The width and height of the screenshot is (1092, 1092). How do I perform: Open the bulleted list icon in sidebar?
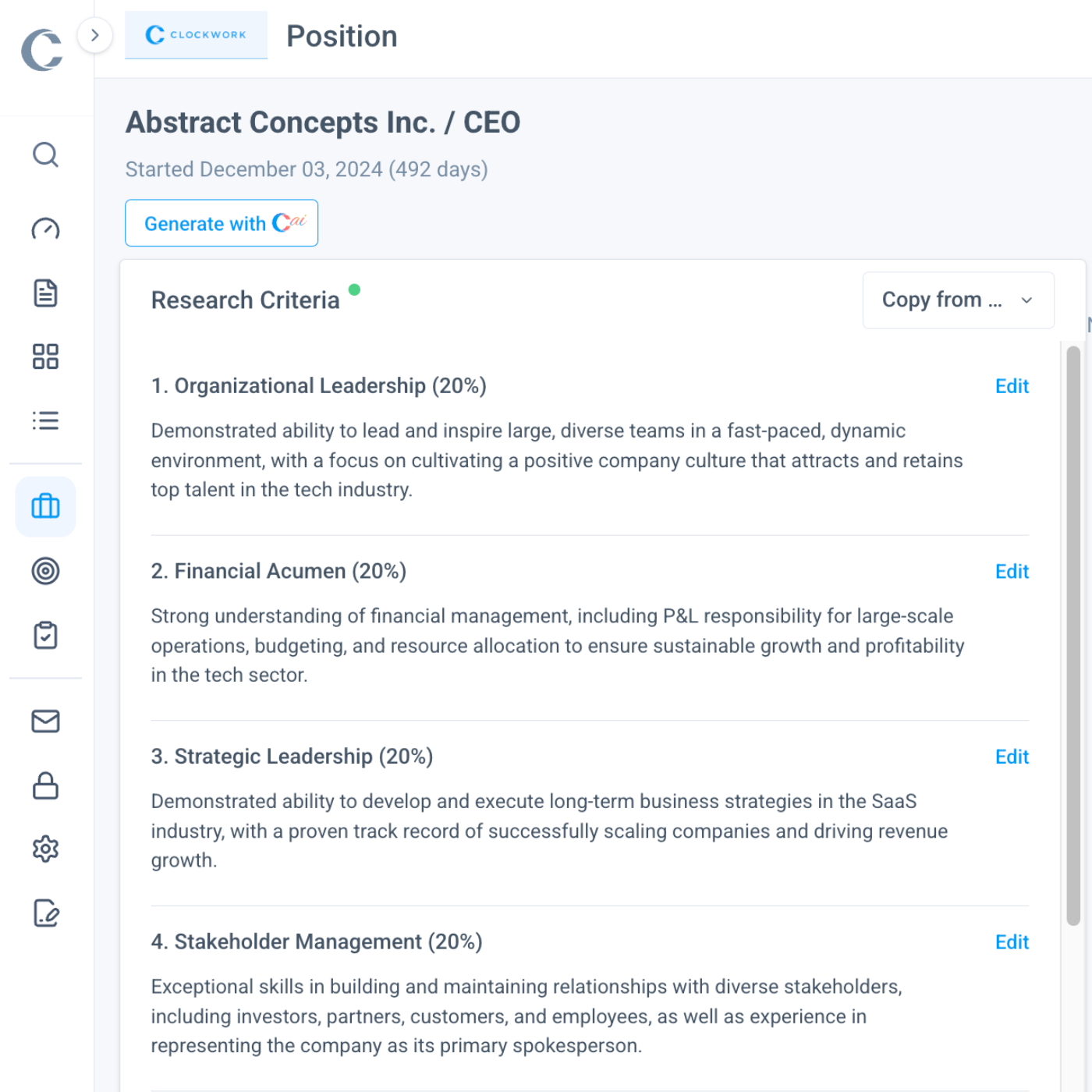[x=45, y=420]
